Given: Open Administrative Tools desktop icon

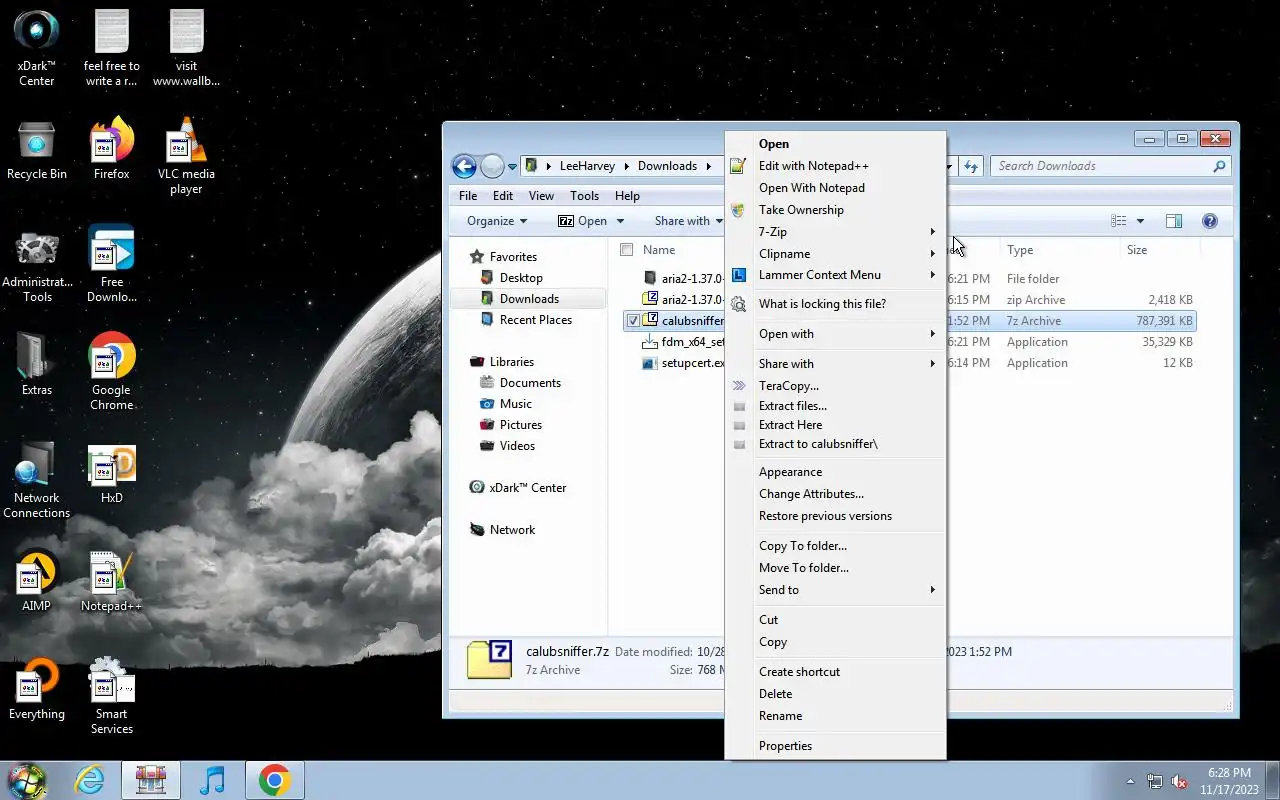Looking at the screenshot, I should (37, 266).
